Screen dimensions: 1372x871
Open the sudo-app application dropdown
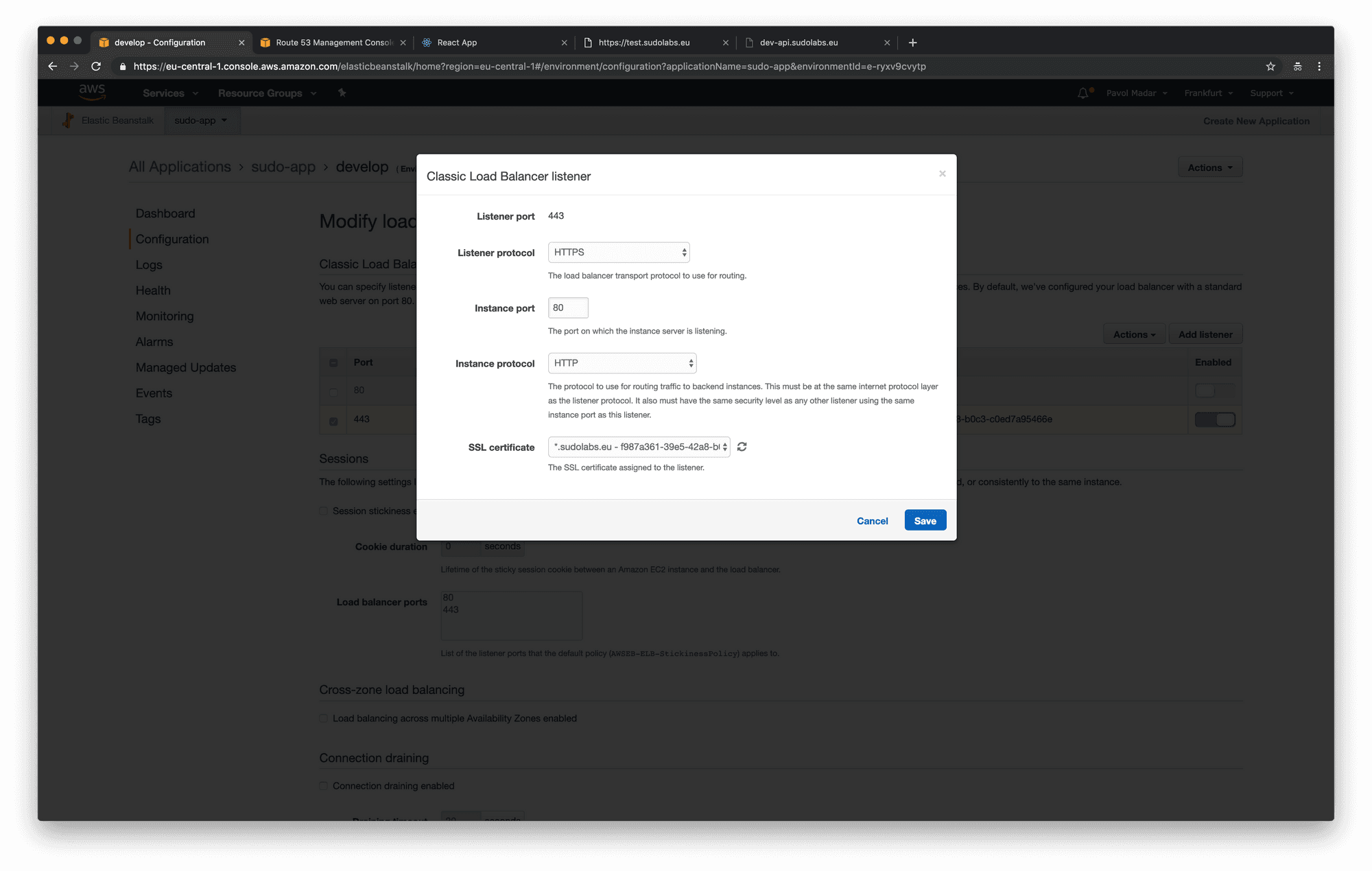click(200, 120)
